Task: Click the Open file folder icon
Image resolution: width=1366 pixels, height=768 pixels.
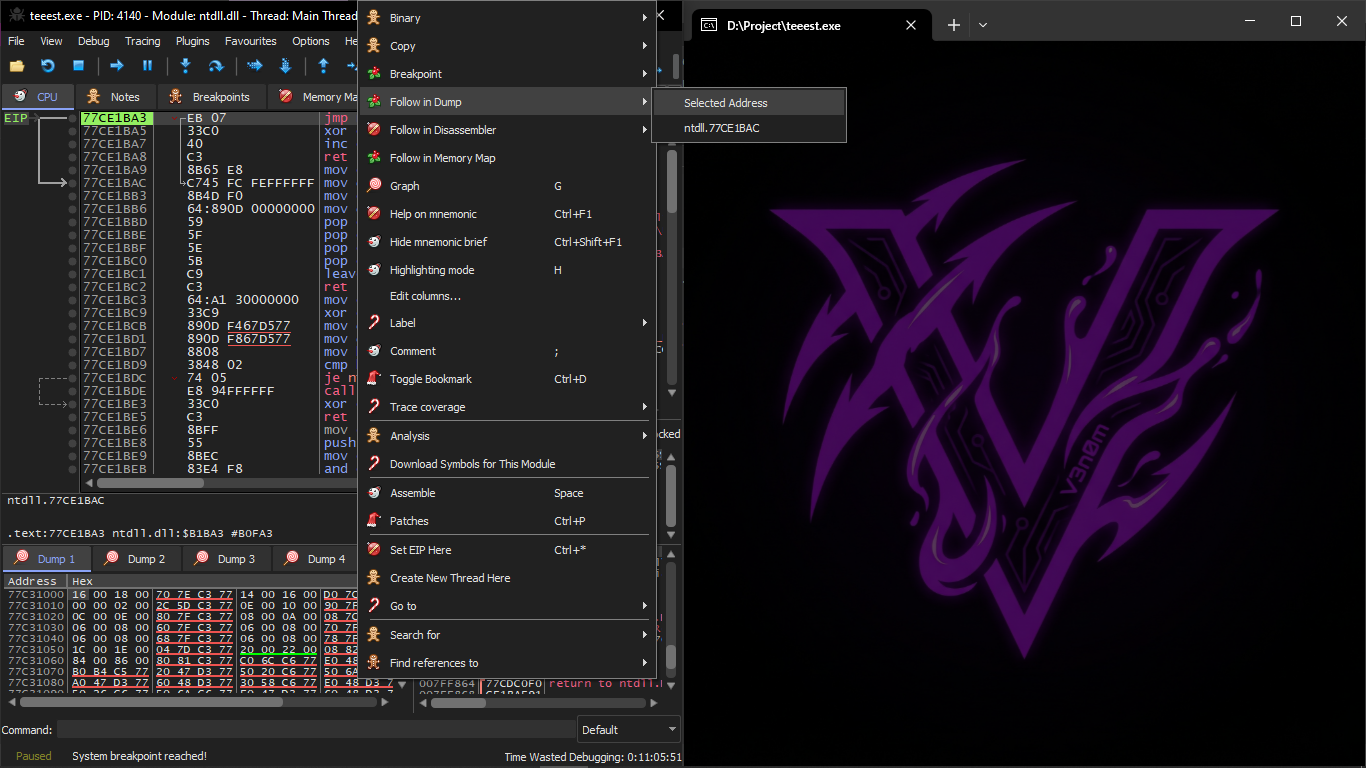Action: (x=17, y=66)
